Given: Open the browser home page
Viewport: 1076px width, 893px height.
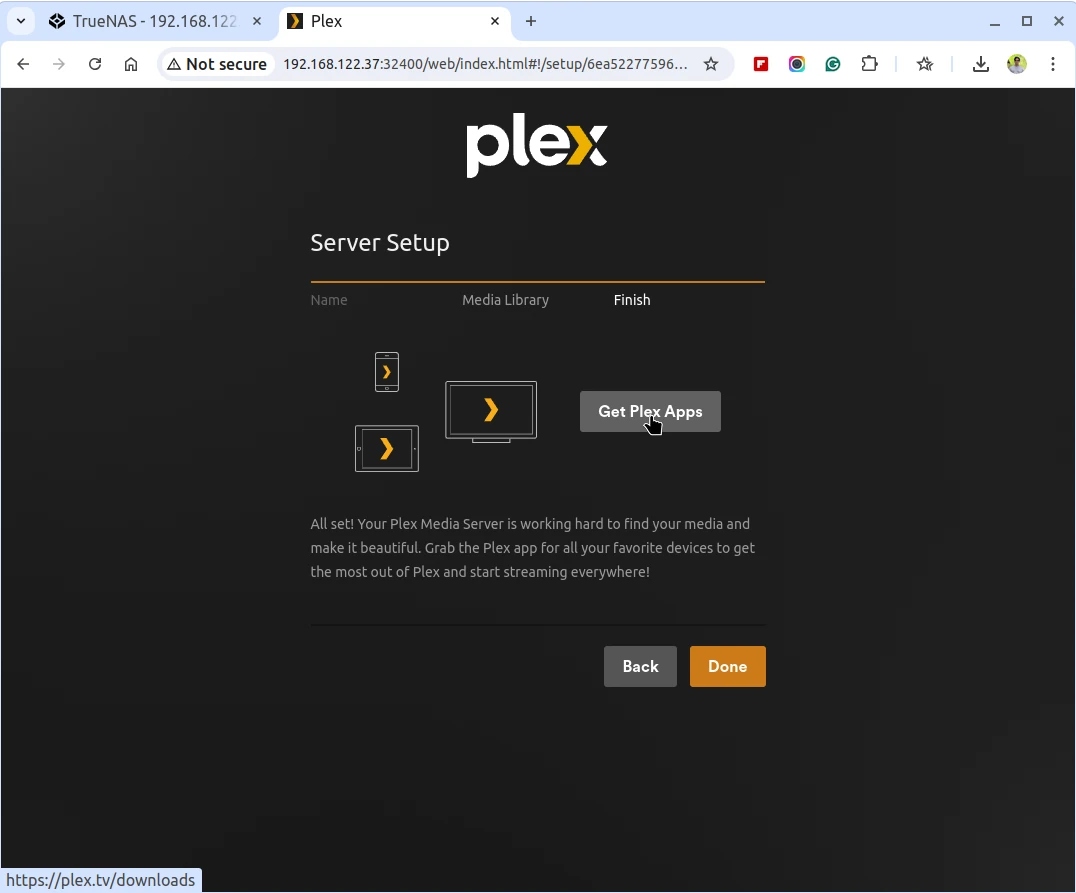Looking at the screenshot, I should click(131, 64).
